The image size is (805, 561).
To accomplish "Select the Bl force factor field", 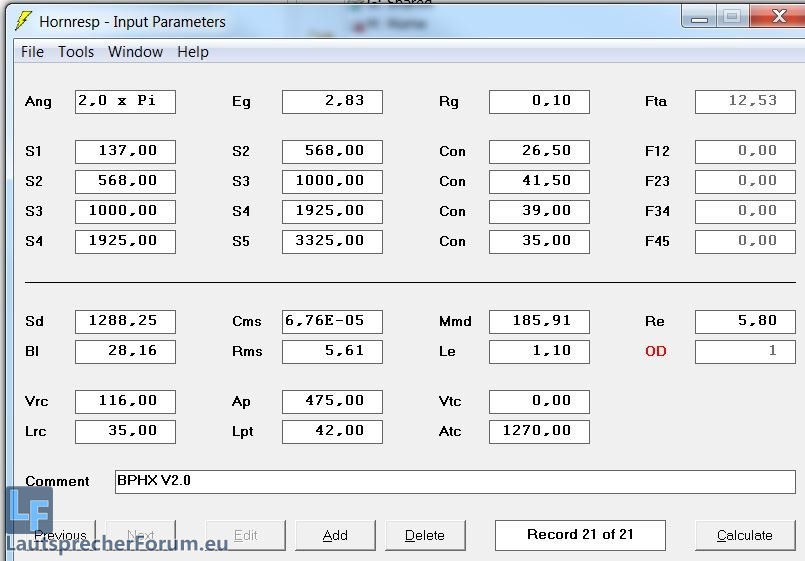I will coord(125,351).
